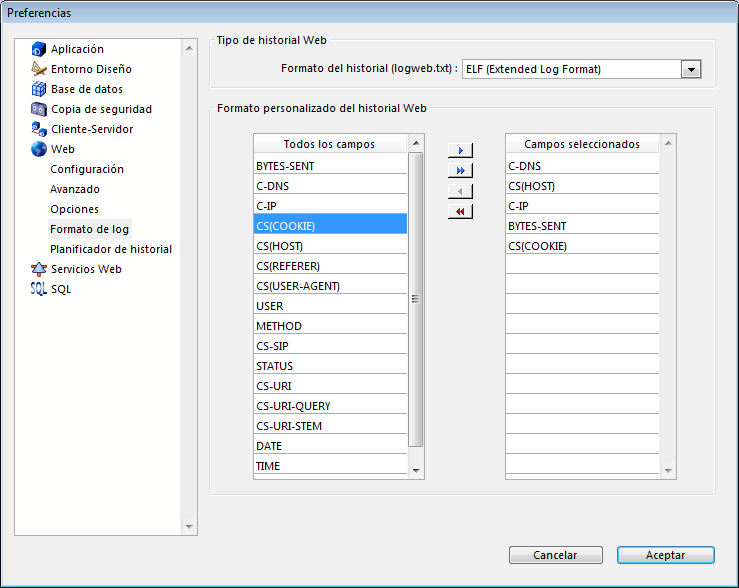Select CS(USER-AGENT) in Todos los campos
This screenshot has height=588, width=739.
coord(298,286)
